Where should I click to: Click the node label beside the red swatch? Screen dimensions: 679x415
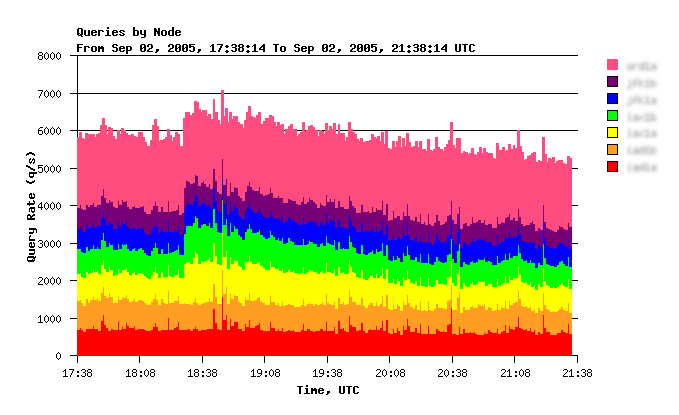pos(641,166)
